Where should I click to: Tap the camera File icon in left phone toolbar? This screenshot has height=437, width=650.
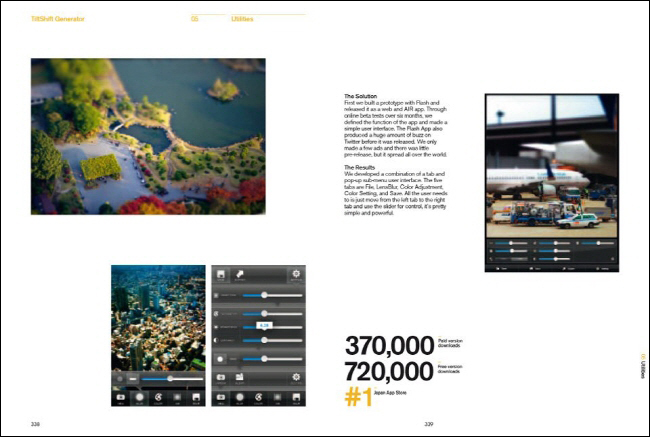point(120,398)
